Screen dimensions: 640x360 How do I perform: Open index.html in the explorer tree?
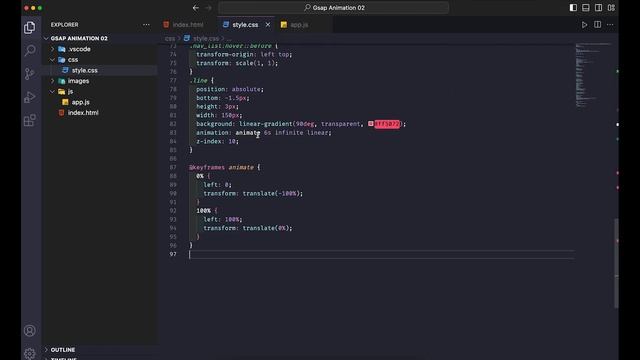pyautogui.click(x=83, y=113)
